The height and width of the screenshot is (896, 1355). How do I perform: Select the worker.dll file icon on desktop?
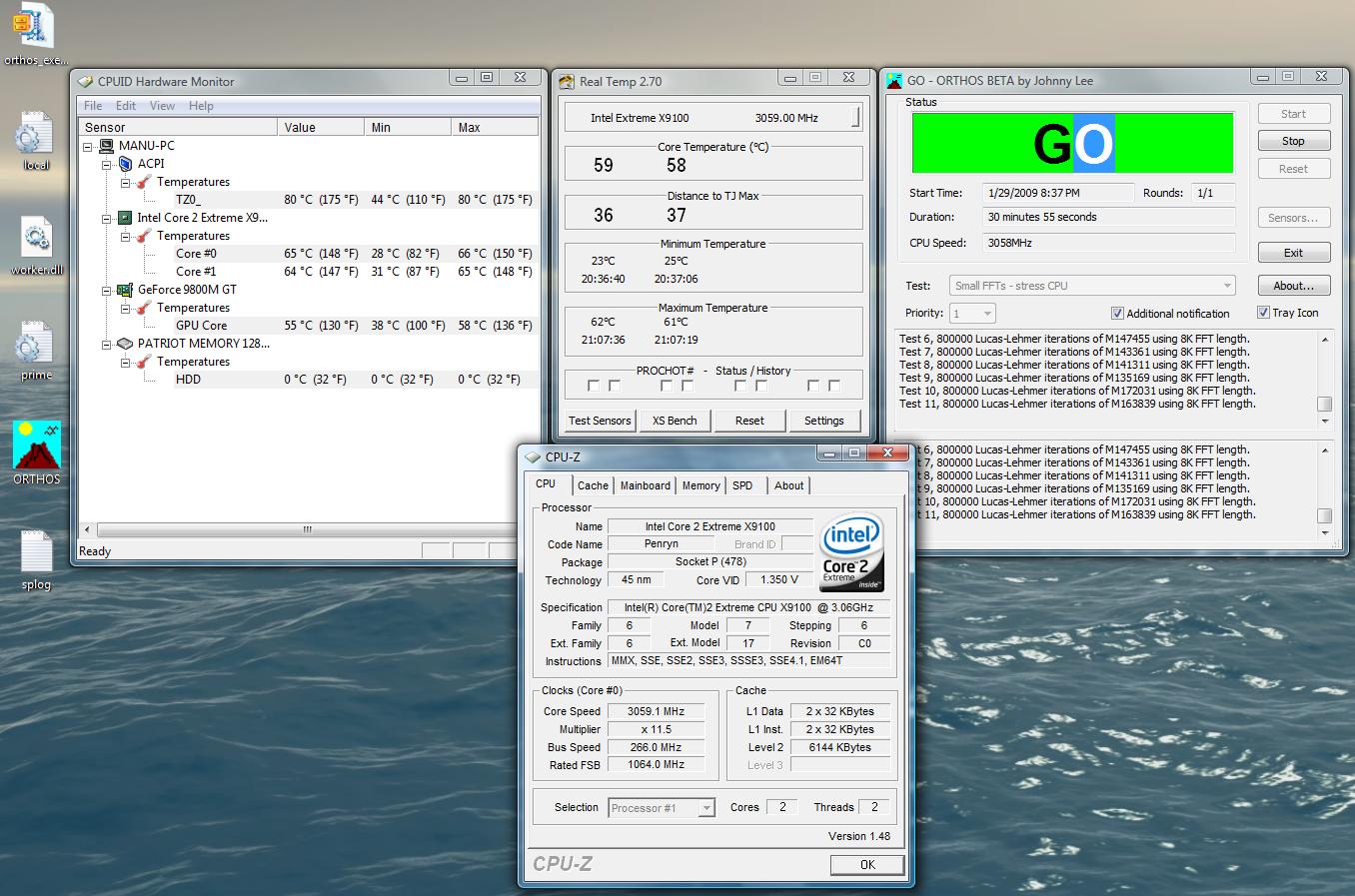click(x=36, y=239)
